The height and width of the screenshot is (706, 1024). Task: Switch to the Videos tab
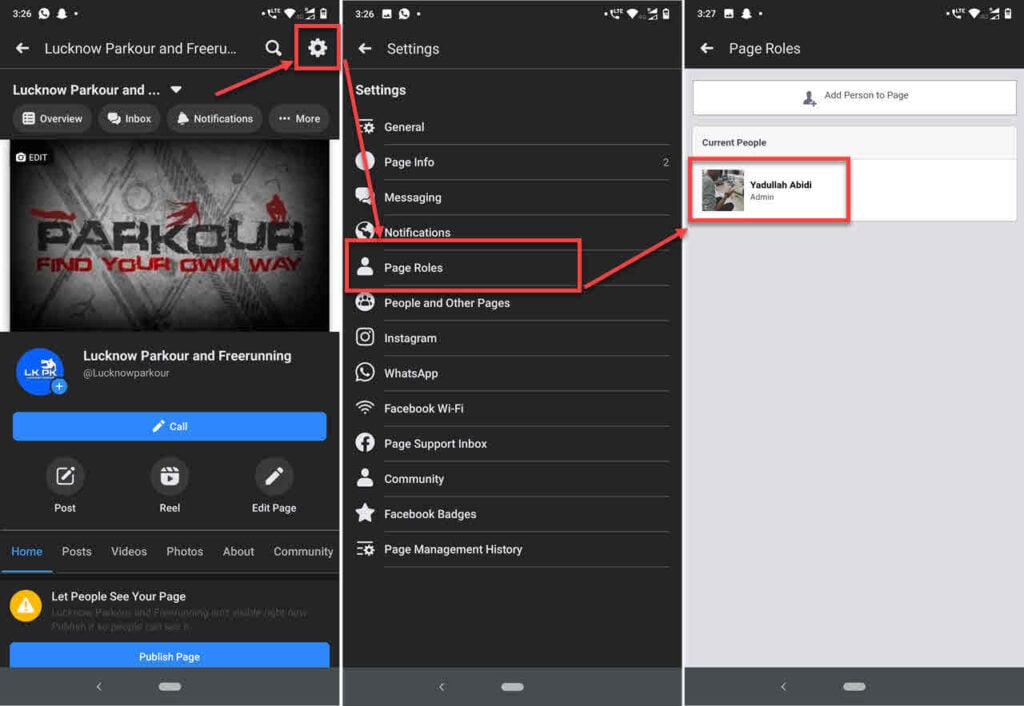pyautogui.click(x=129, y=552)
